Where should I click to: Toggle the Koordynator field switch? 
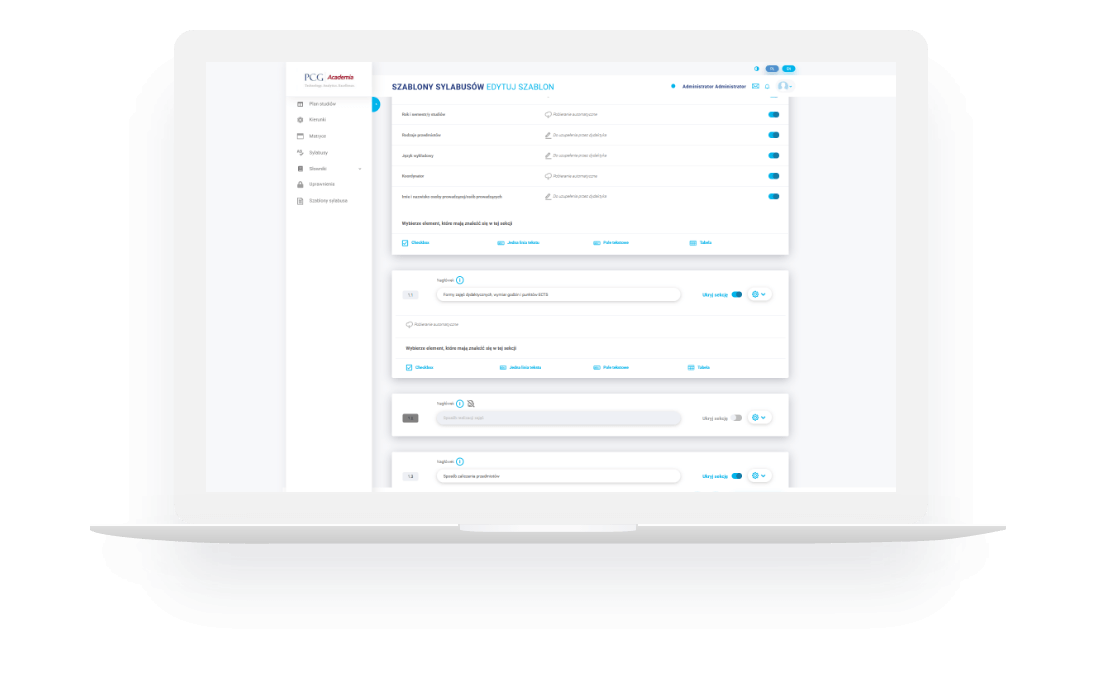tap(773, 176)
